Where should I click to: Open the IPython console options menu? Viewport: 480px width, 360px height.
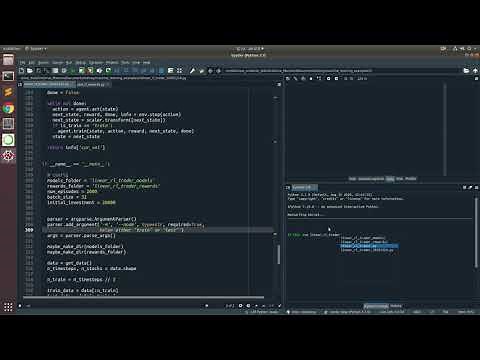476,188
